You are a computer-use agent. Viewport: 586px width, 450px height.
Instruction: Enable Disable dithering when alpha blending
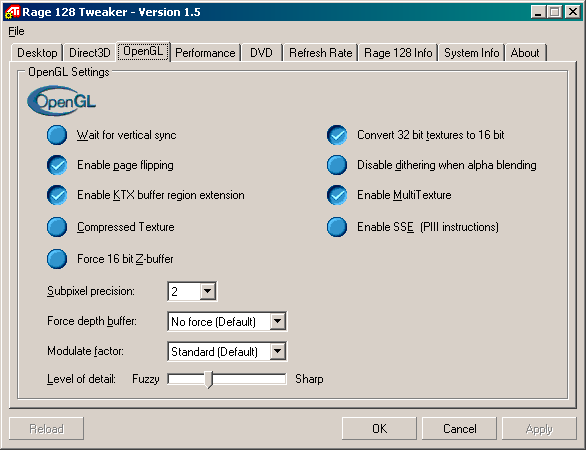(337, 165)
